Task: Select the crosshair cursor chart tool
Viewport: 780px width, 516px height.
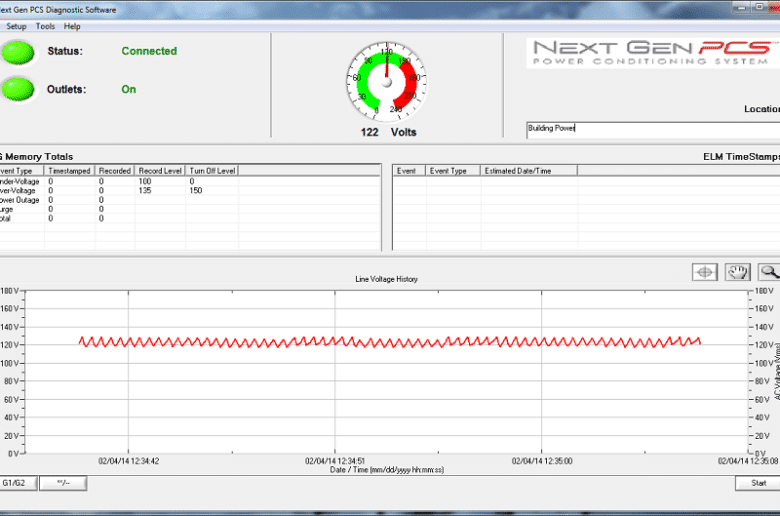Action: click(x=705, y=272)
